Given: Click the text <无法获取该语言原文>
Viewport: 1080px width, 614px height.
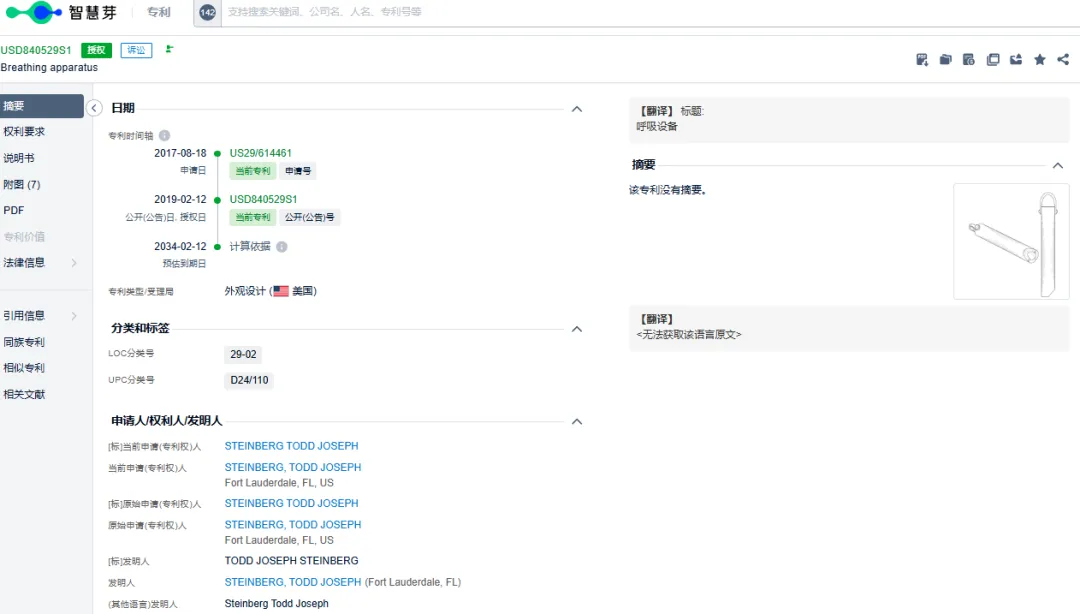Looking at the screenshot, I should click(689, 335).
